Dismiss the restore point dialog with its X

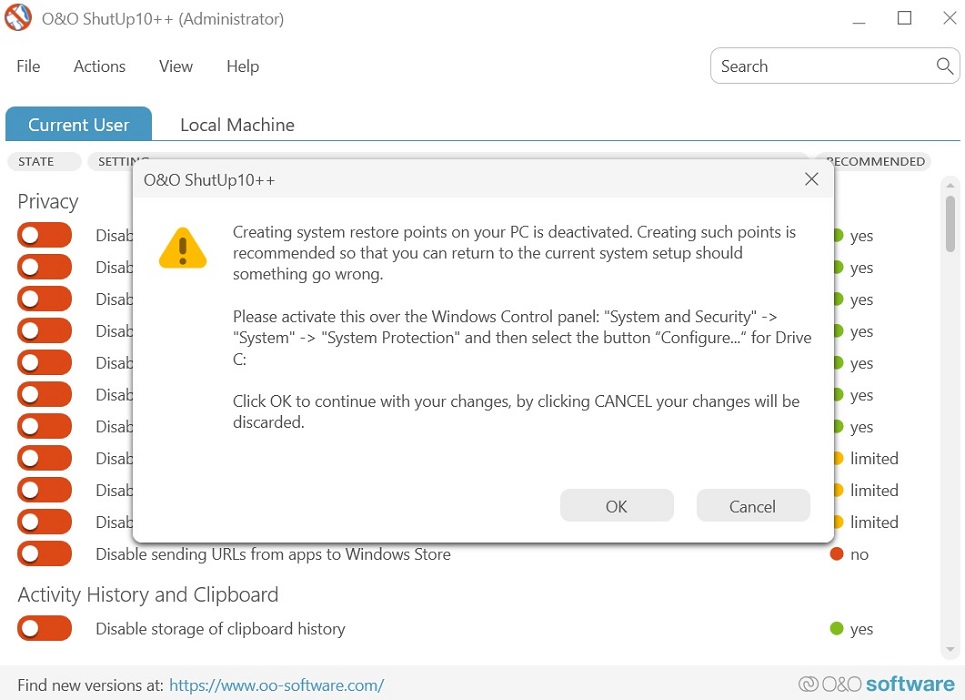click(x=811, y=179)
